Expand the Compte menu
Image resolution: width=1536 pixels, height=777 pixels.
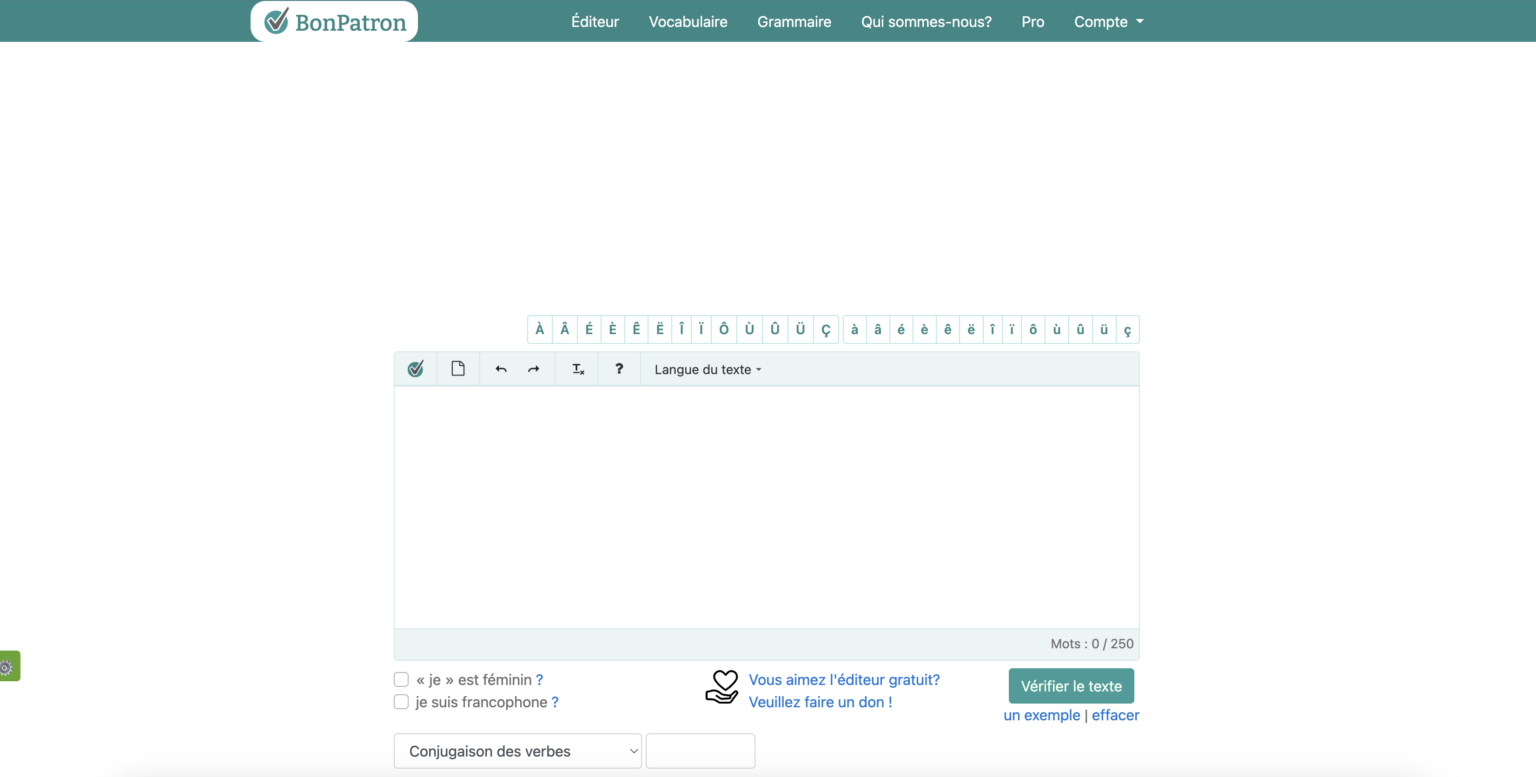(1108, 21)
